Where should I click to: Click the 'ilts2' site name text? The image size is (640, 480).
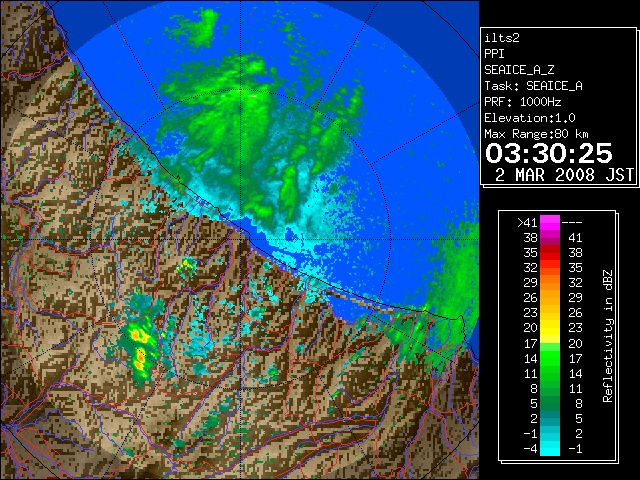[502, 38]
